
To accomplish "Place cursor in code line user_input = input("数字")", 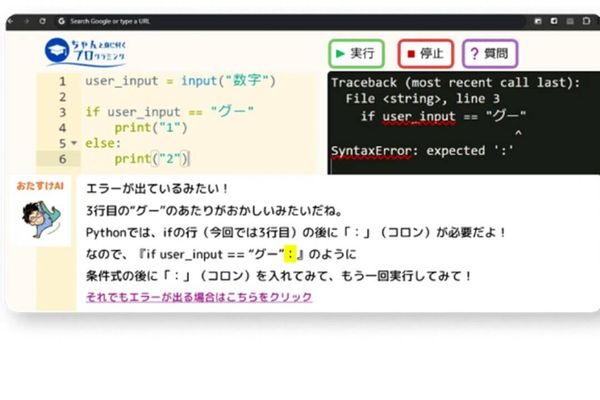I will [180, 81].
